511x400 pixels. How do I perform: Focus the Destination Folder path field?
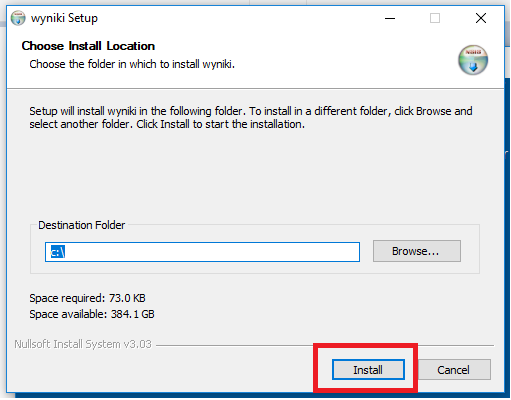202,252
